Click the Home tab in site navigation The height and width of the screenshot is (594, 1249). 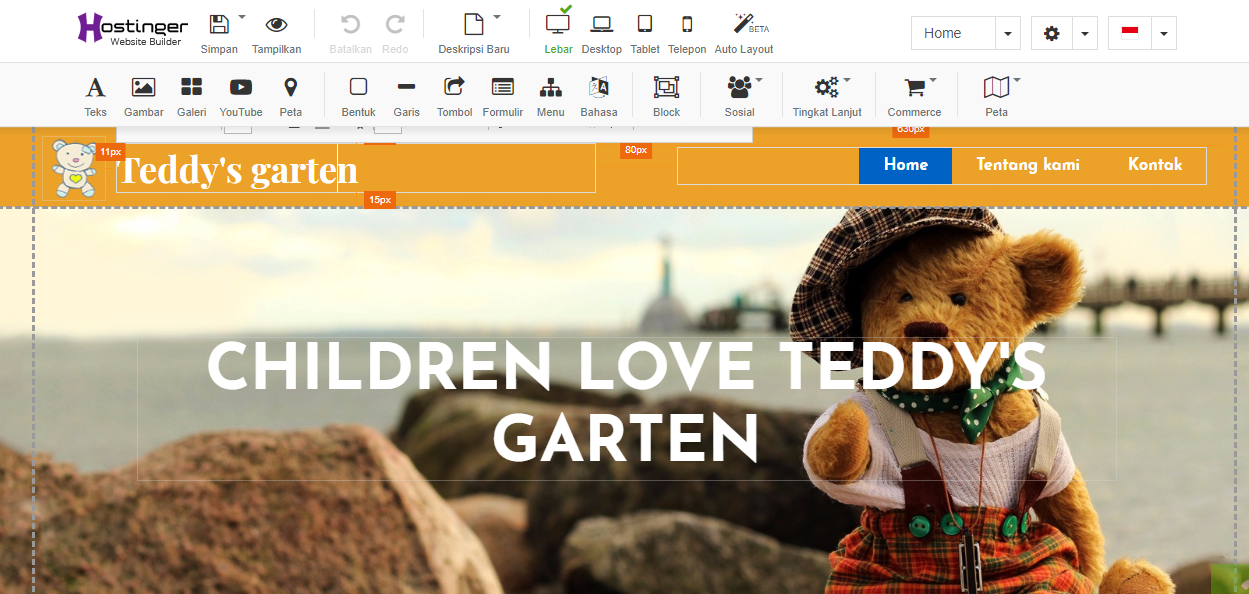click(905, 165)
